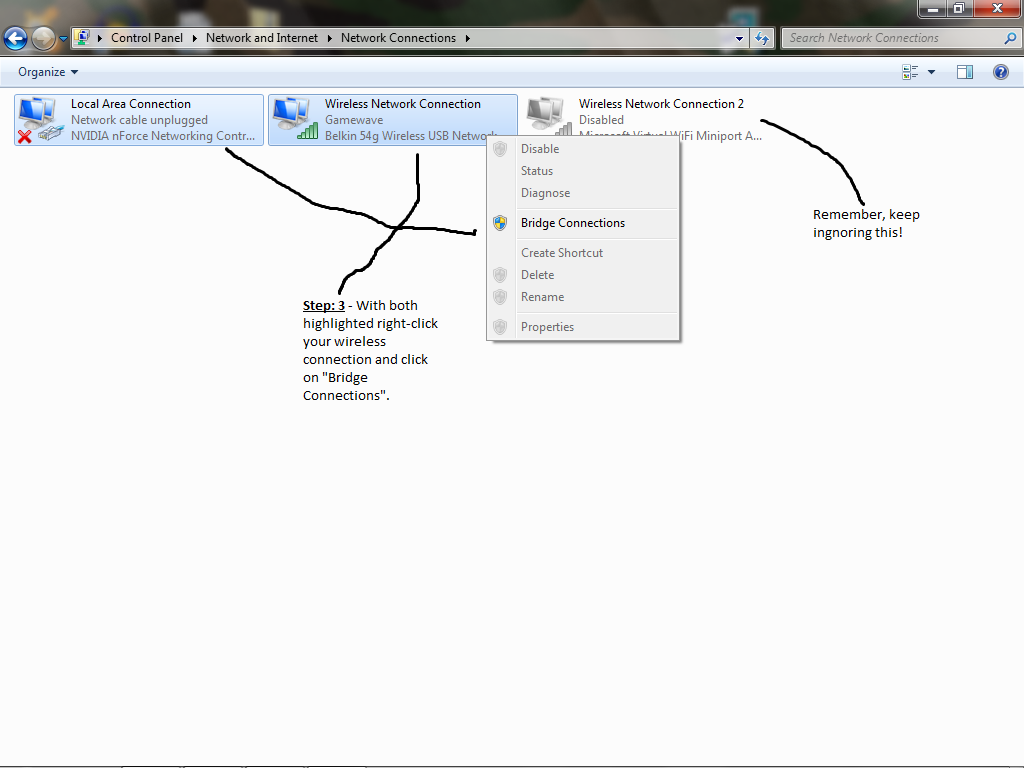Click the Forward navigation arrow
The height and width of the screenshot is (768, 1024).
43,39
